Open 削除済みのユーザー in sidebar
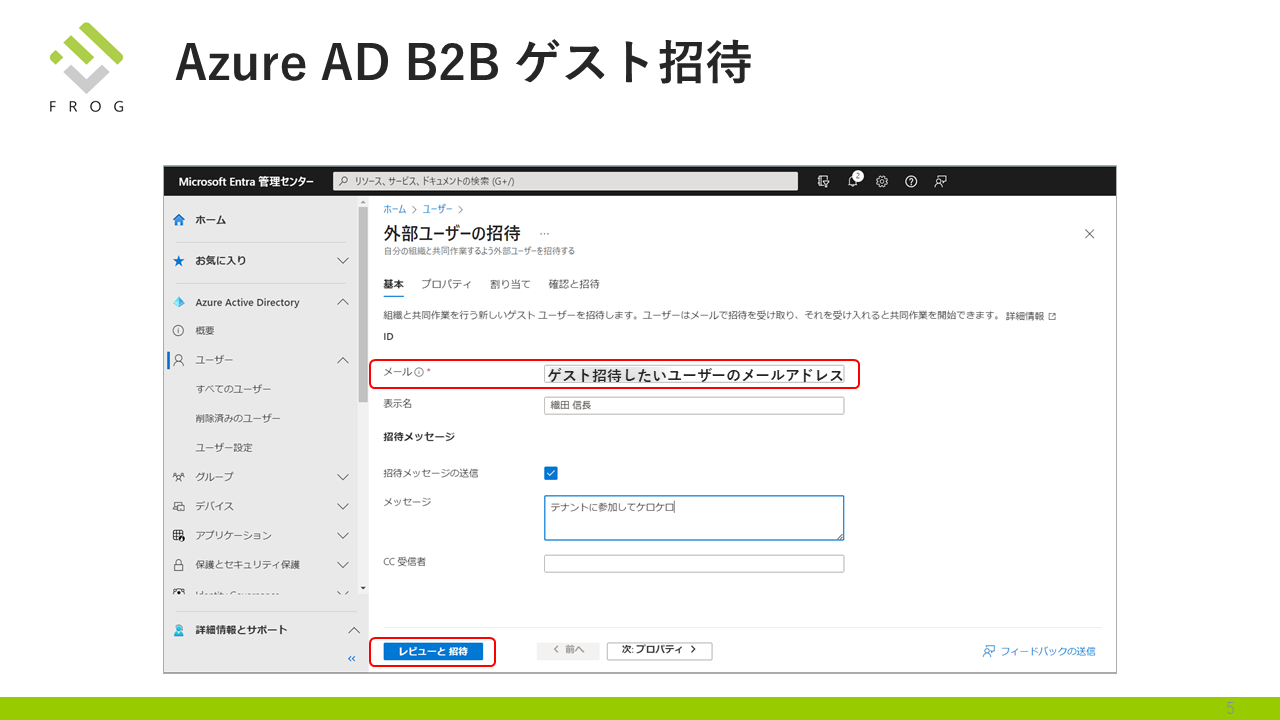 (x=238, y=418)
